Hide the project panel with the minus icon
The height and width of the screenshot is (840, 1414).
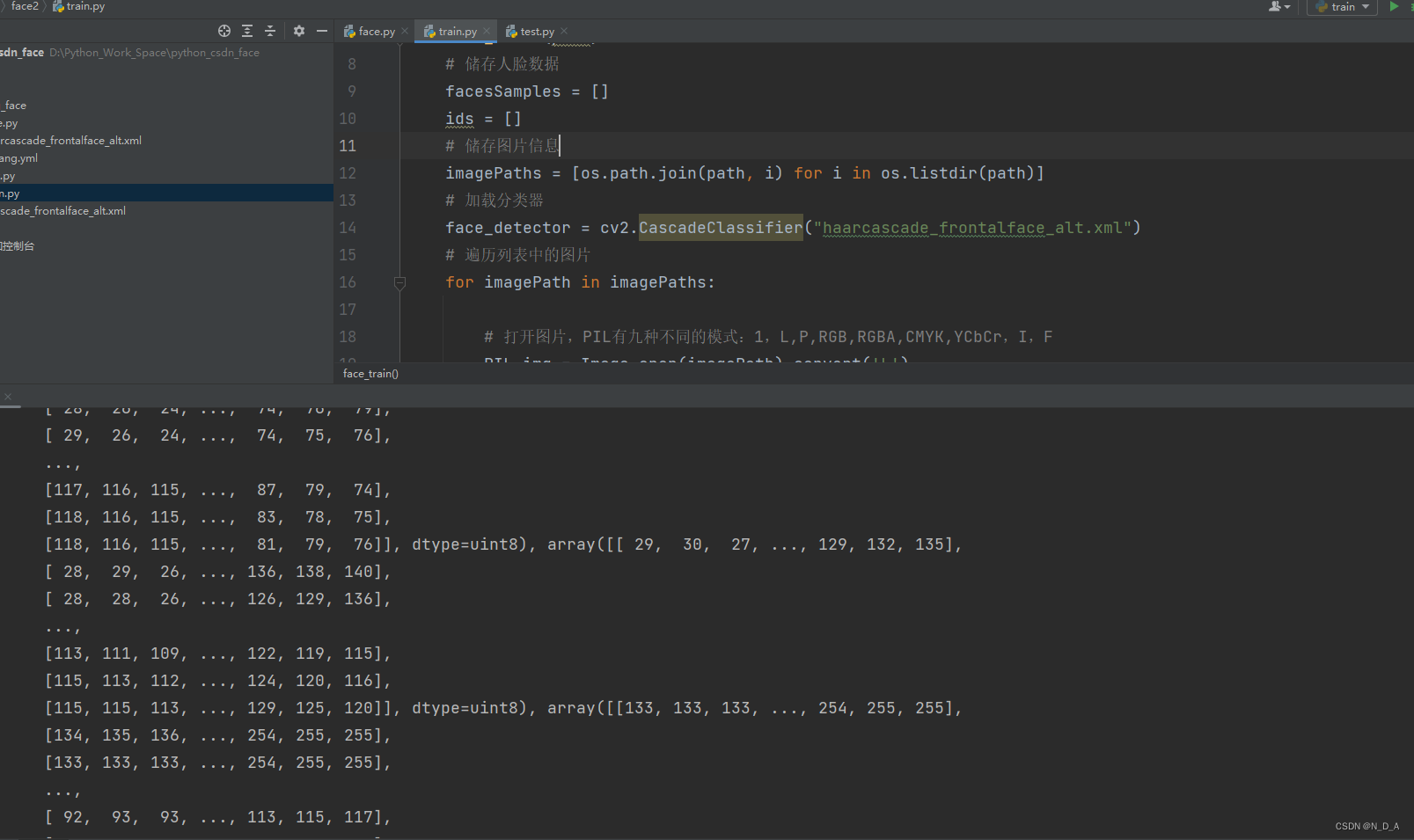coord(322,31)
